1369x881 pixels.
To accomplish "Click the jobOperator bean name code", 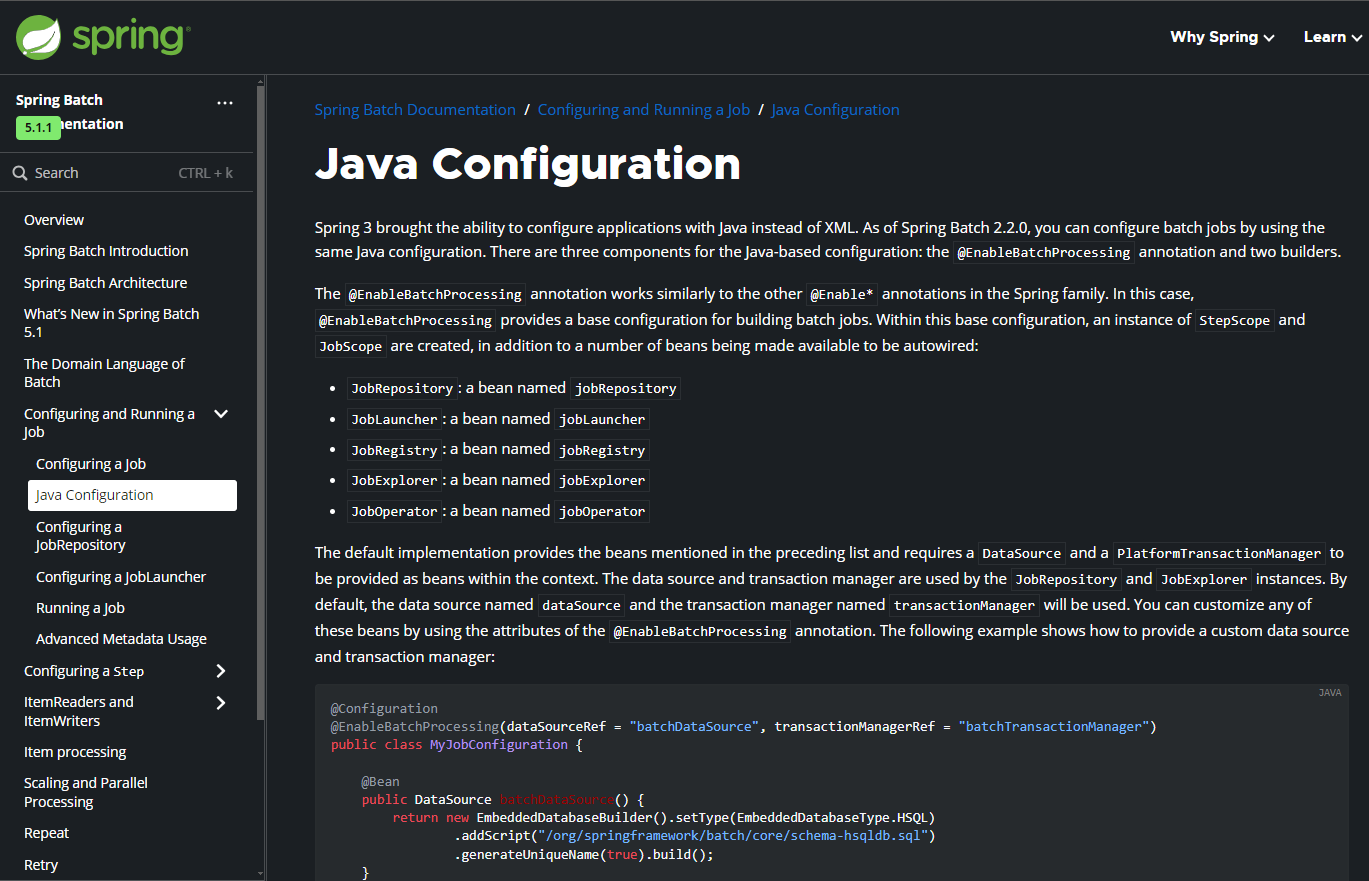I will (x=602, y=512).
